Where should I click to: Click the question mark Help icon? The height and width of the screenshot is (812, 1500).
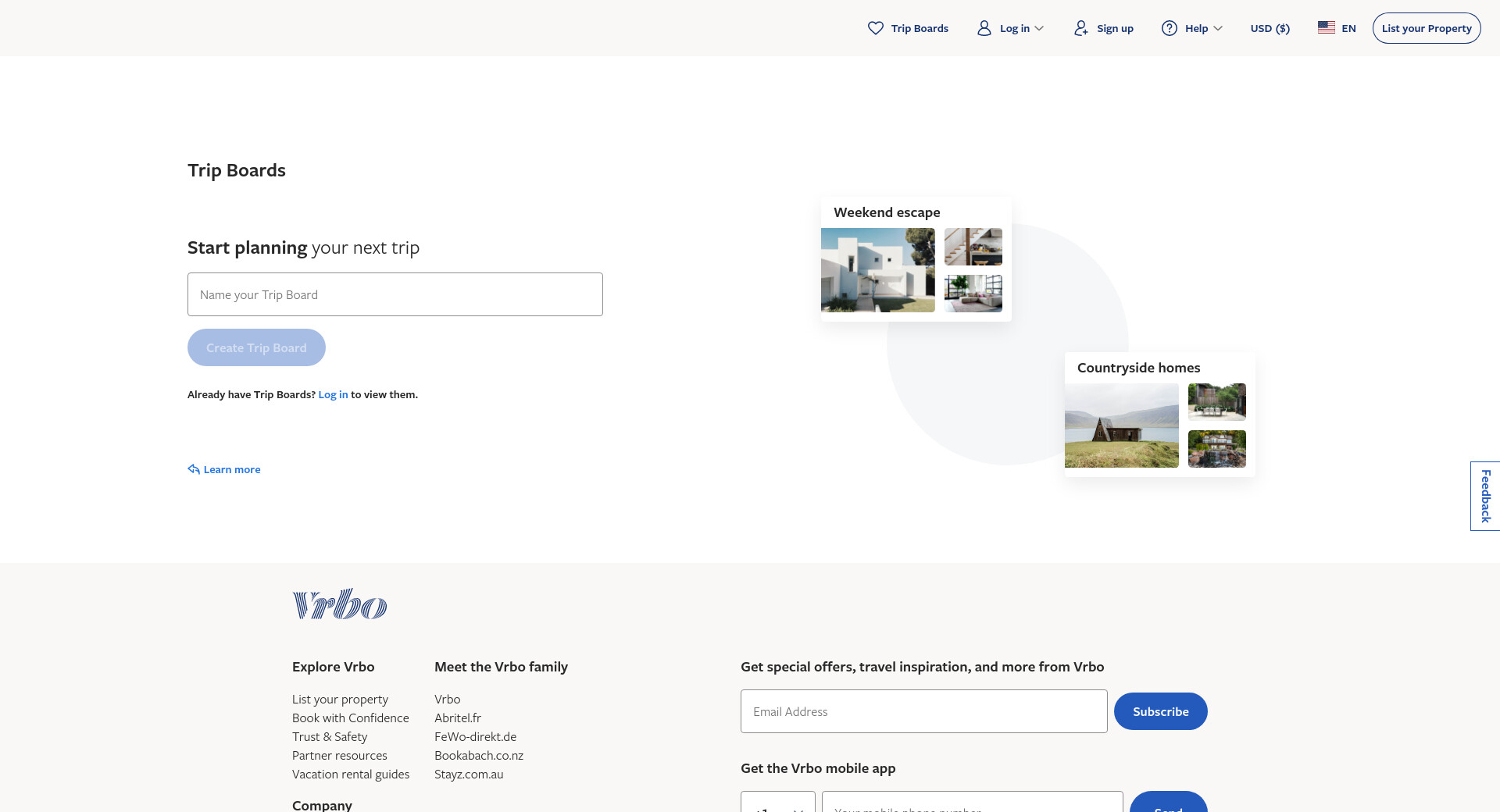[x=1169, y=28]
